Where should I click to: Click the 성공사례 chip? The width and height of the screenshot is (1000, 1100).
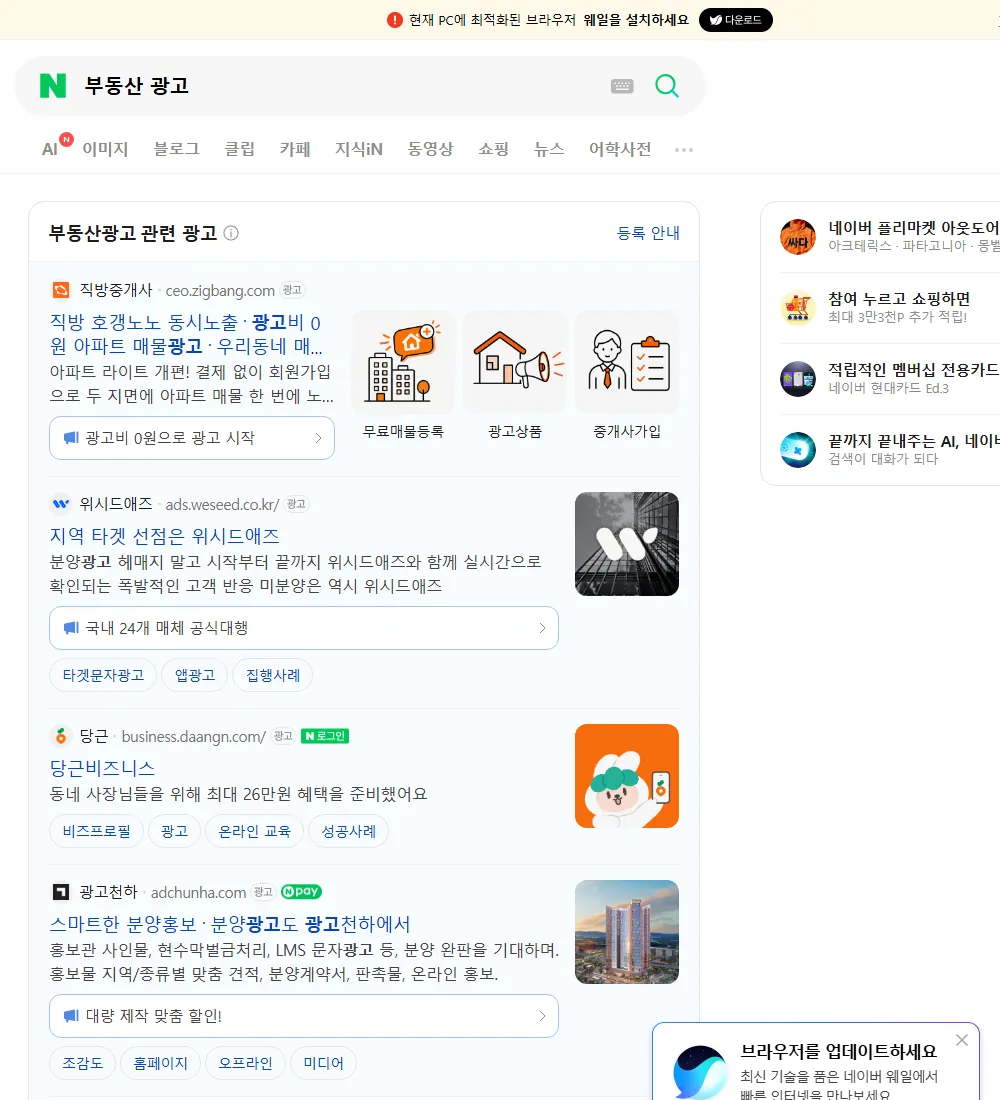(x=348, y=831)
